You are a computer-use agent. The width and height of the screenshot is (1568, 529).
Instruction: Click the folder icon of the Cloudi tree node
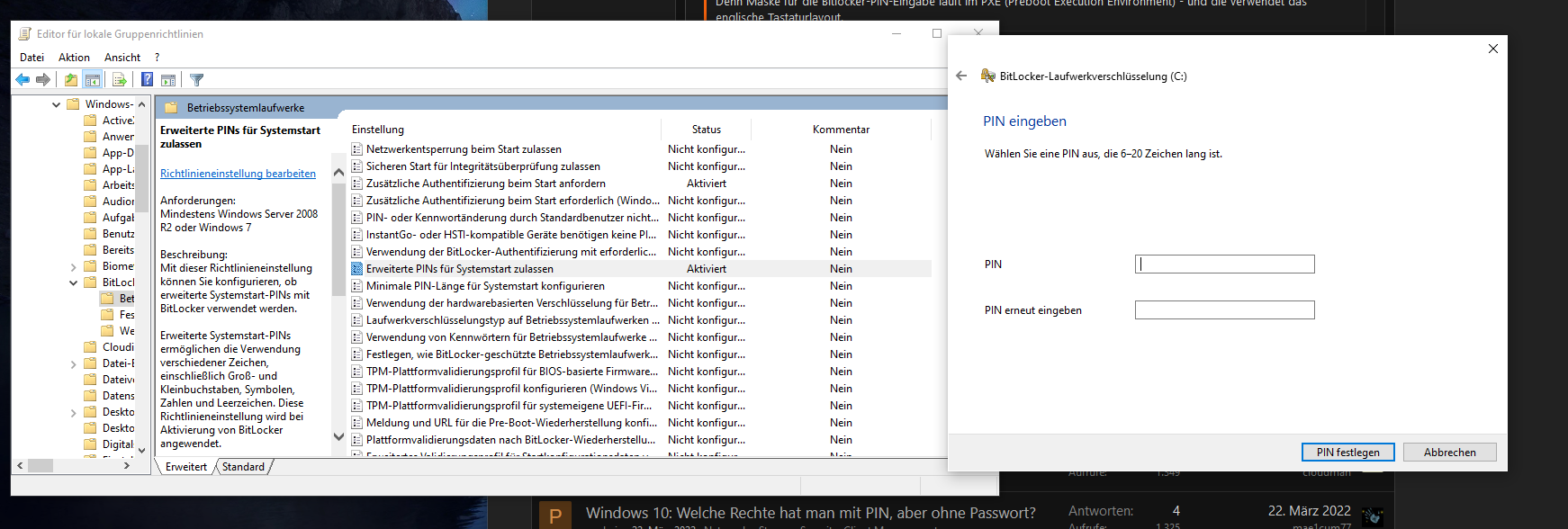90,347
